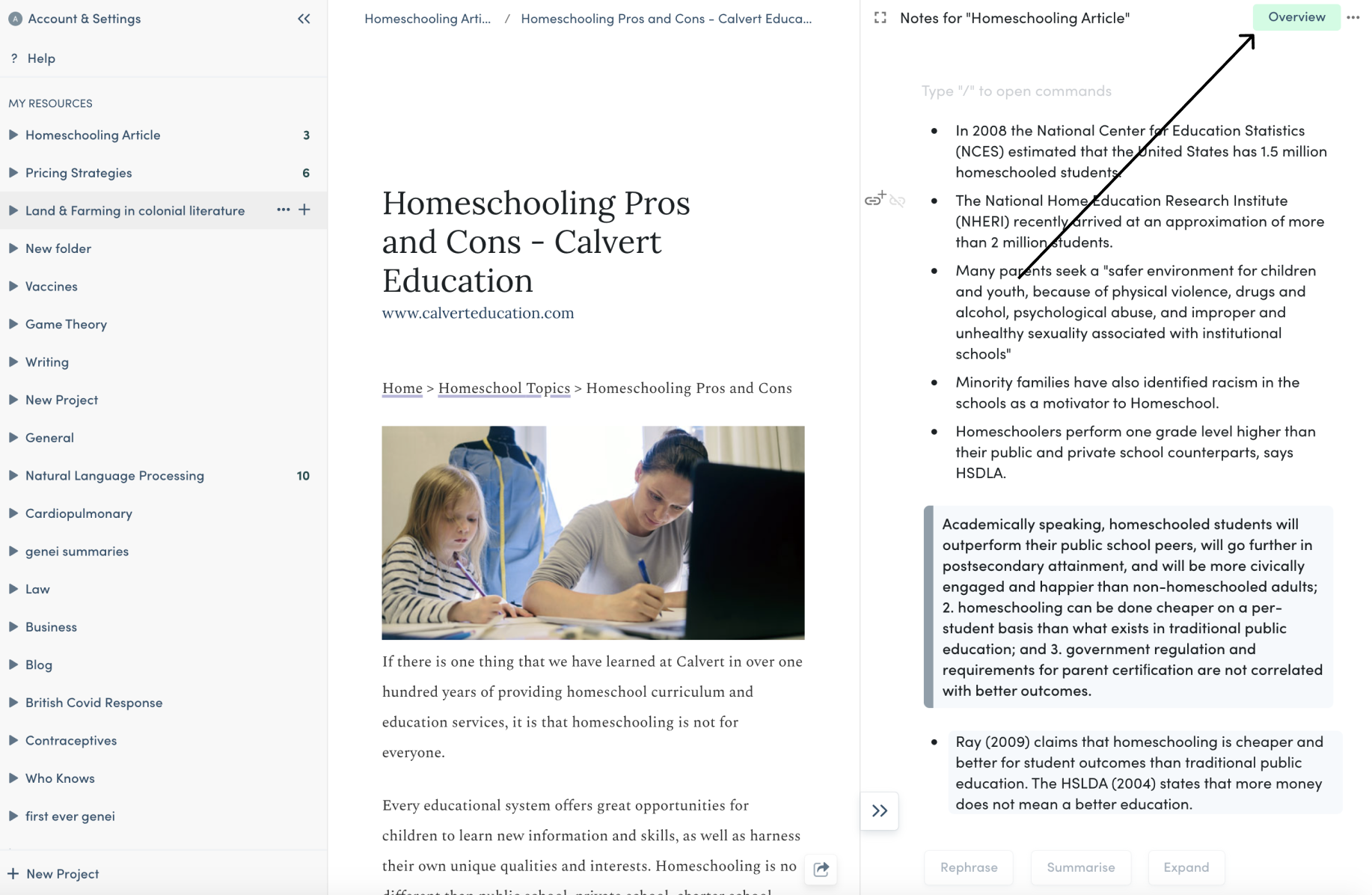
Task: Open the www.calverteducation.com link
Action: pos(478,313)
